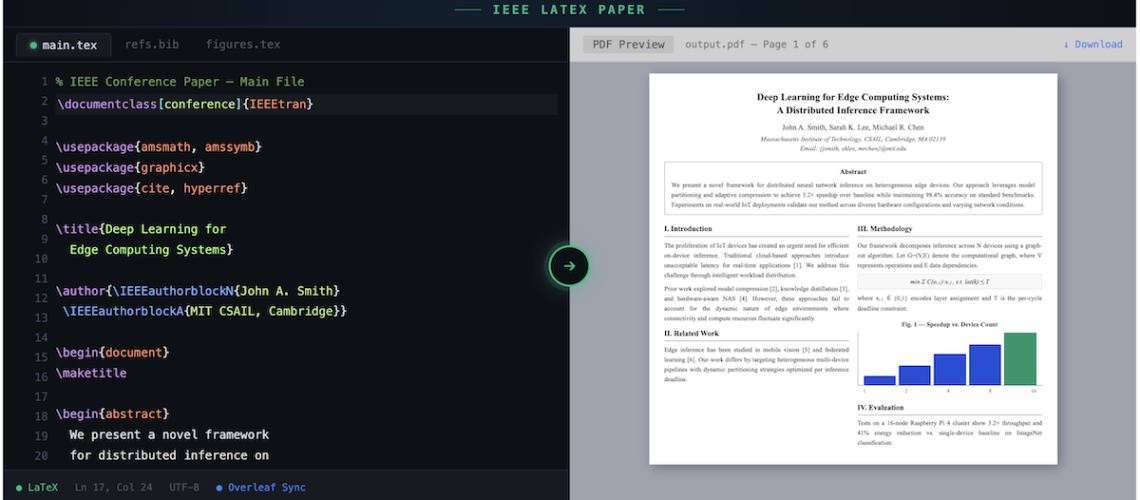
Task: Click the II. Related Work heading in PDF
Action: tap(691, 334)
